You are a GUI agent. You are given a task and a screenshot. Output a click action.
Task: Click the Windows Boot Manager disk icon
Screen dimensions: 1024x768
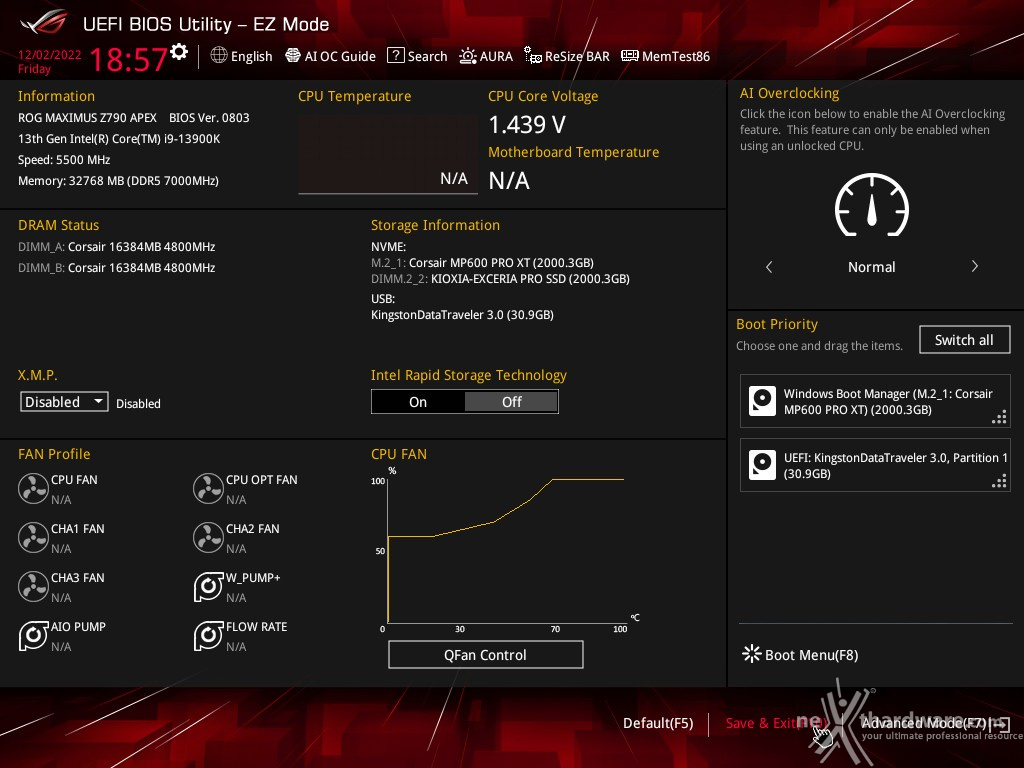click(762, 401)
